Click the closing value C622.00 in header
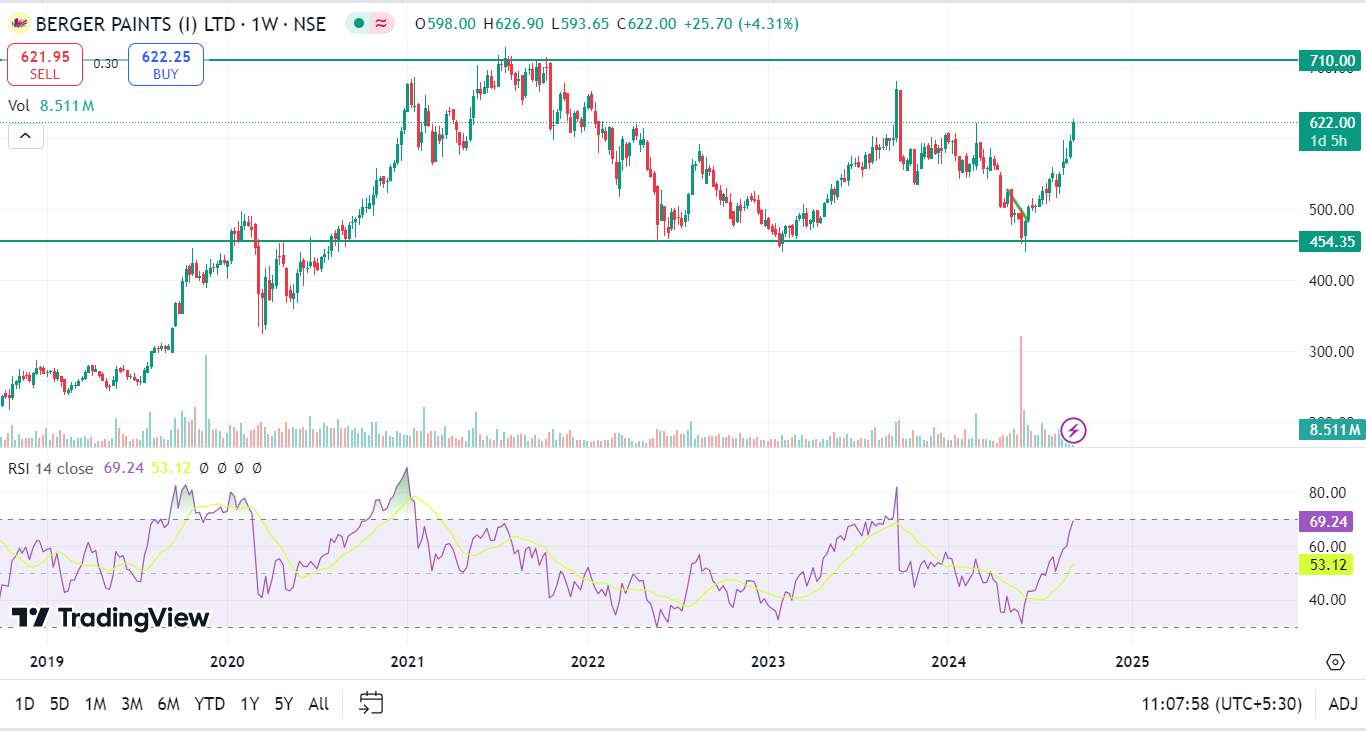1366x731 pixels. coord(646,24)
